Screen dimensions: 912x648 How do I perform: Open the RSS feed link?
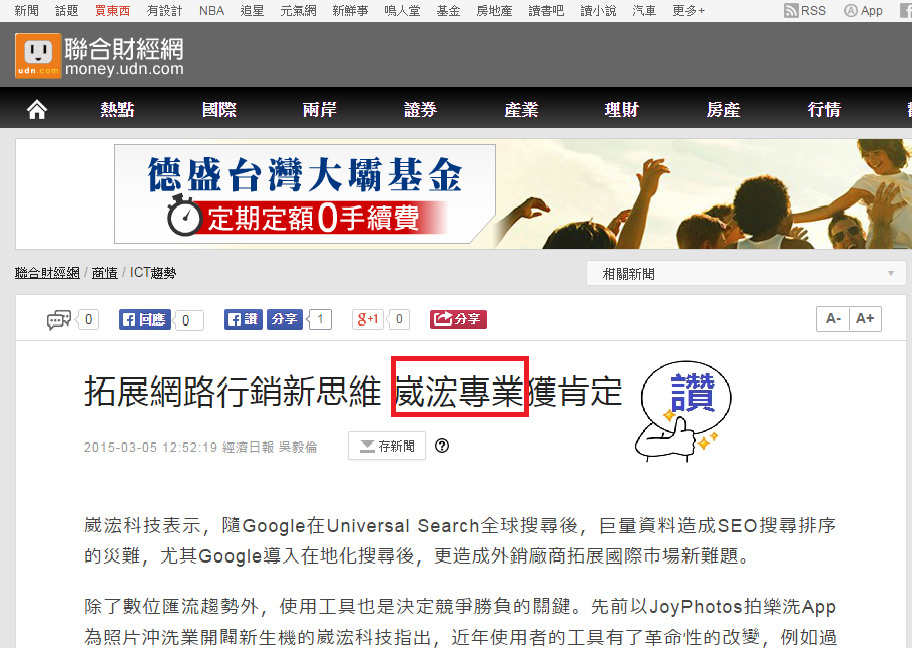[805, 10]
